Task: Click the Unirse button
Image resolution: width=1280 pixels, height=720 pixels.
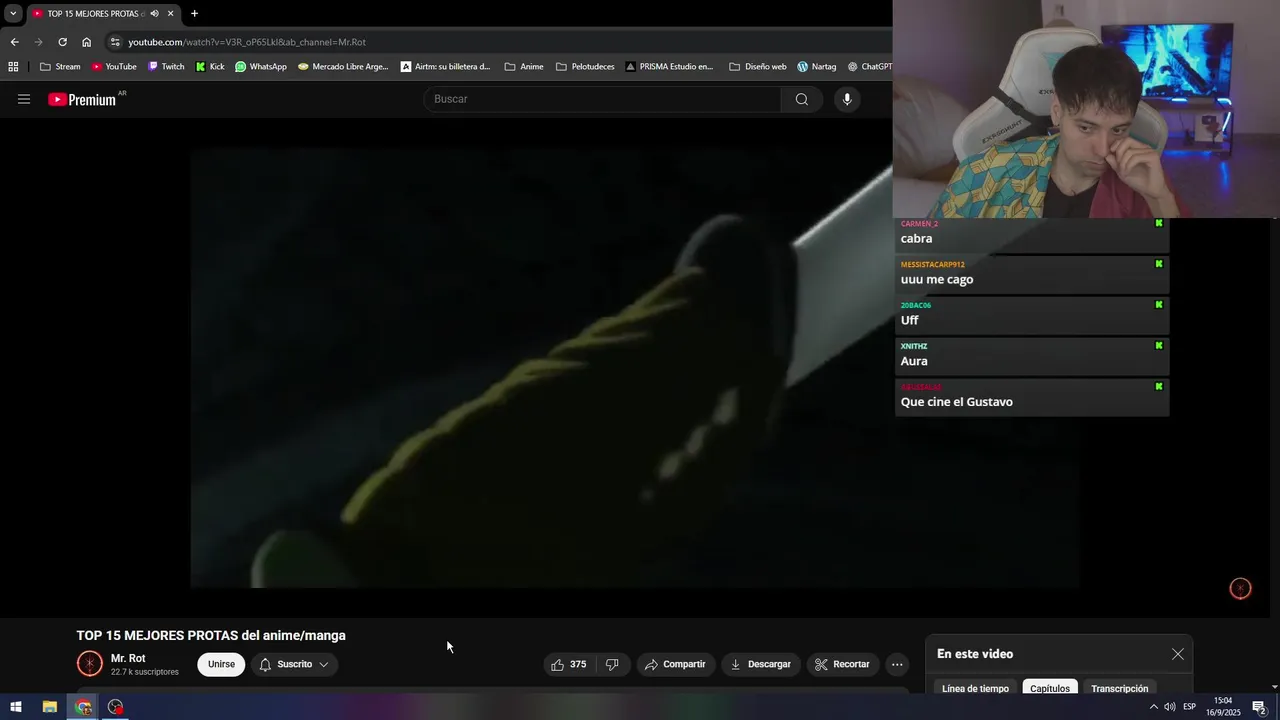Action: (x=221, y=664)
